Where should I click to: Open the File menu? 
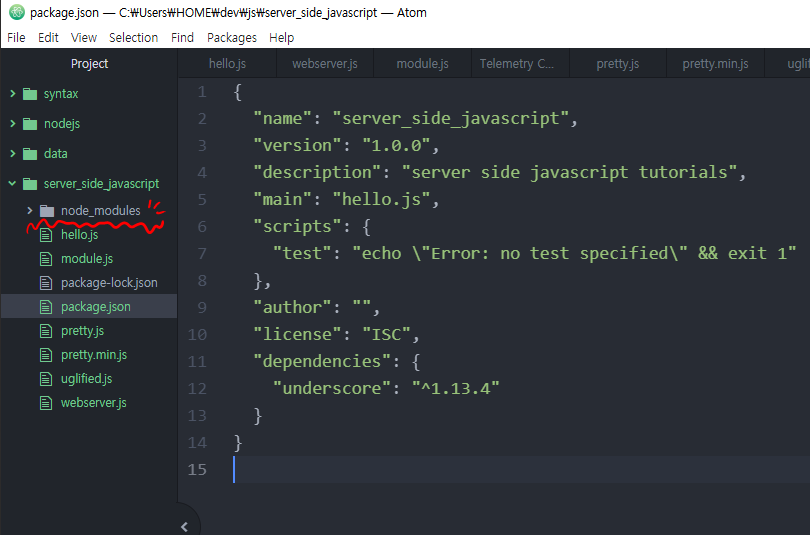tap(16, 38)
